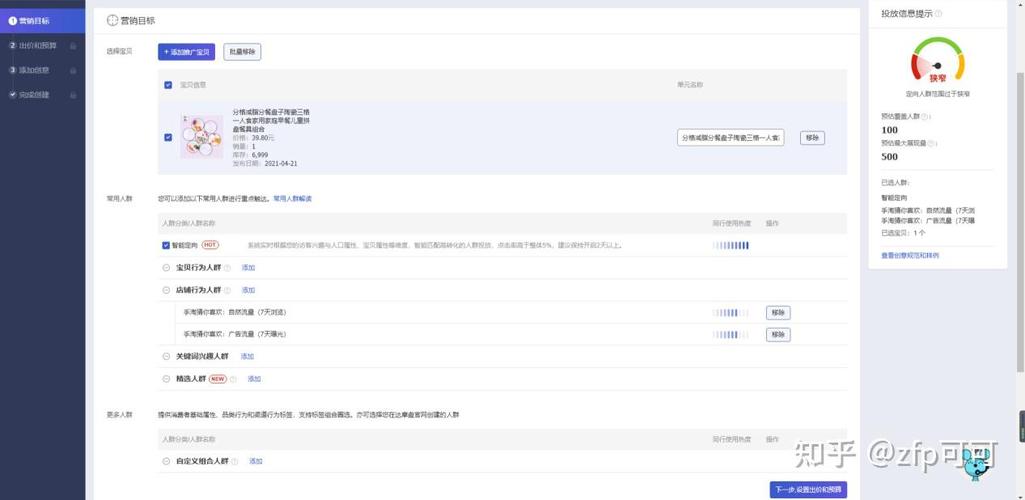Collapse the 宝贝行为人群 group
Viewport: 1025px width, 500px height.
tap(166, 268)
